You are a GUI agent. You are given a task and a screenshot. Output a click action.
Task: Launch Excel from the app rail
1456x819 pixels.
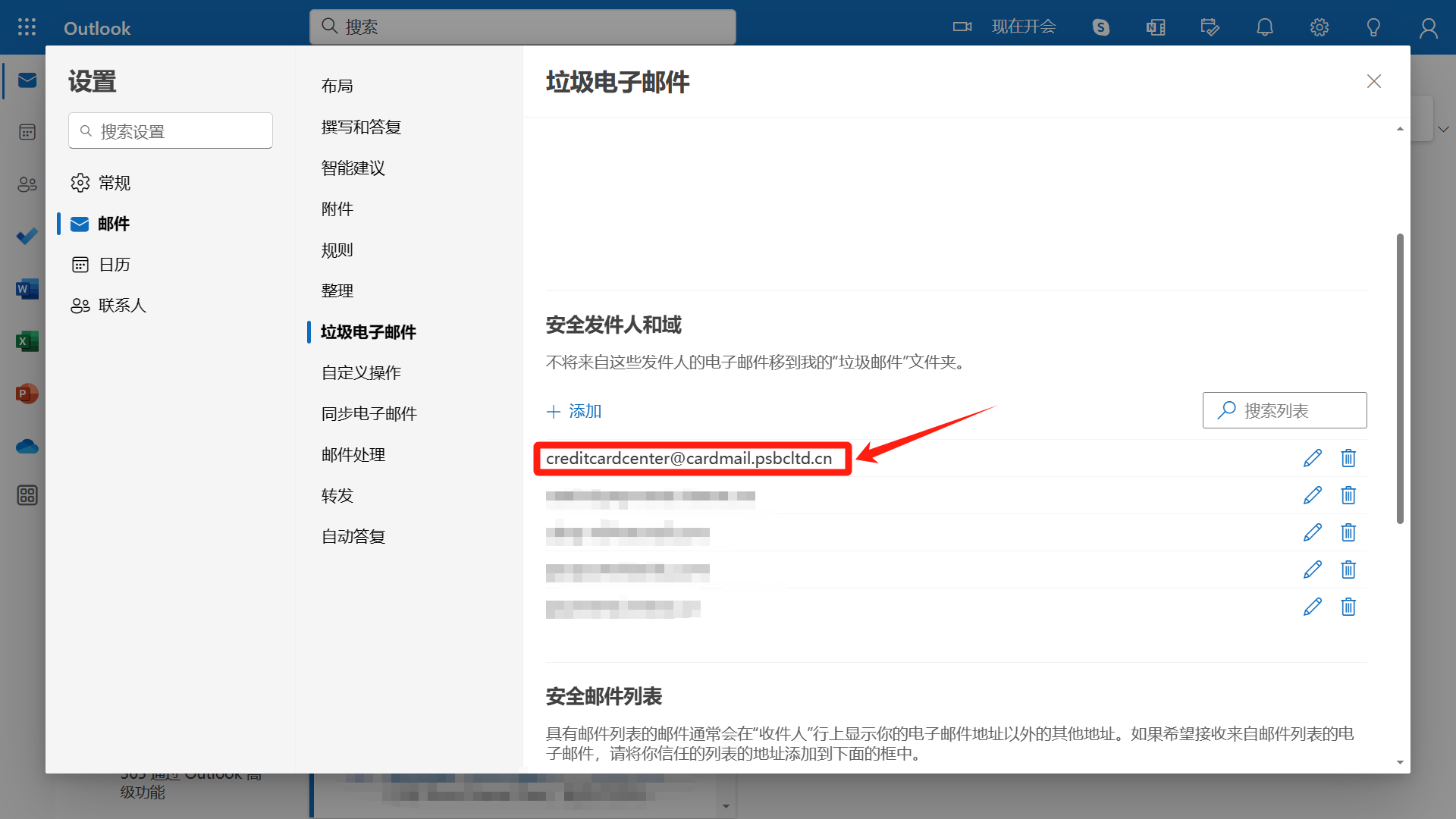click(x=27, y=341)
